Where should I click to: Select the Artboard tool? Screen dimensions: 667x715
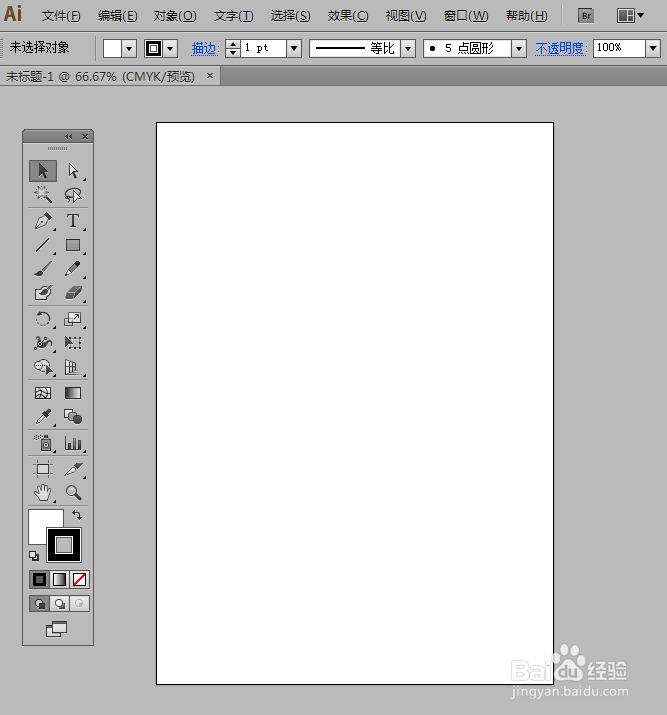[x=43, y=469]
